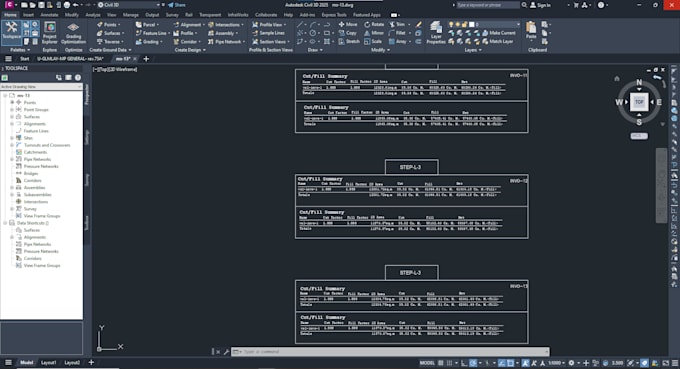This screenshot has height=369, width=680.
Task: Choose the Rotate tool
Action: [374, 24]
